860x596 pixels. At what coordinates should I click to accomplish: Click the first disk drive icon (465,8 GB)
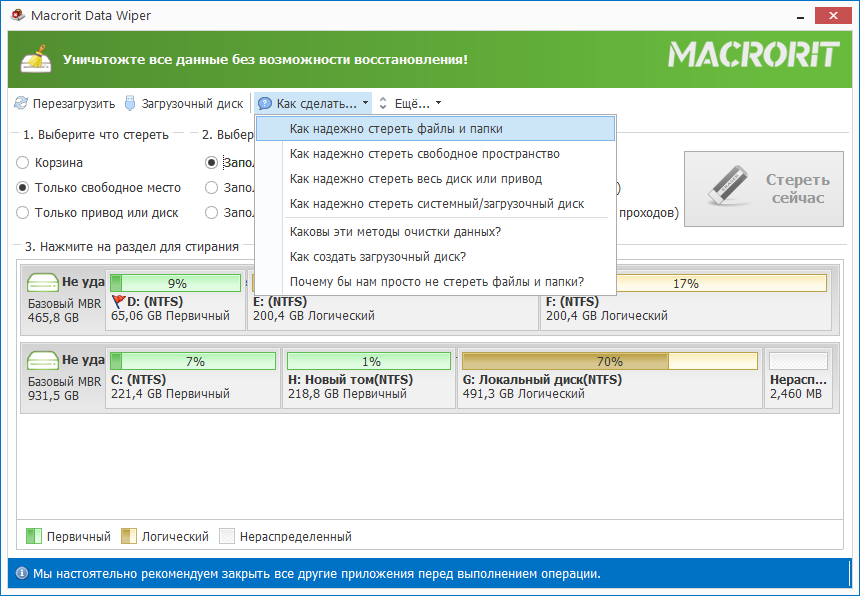43,283
